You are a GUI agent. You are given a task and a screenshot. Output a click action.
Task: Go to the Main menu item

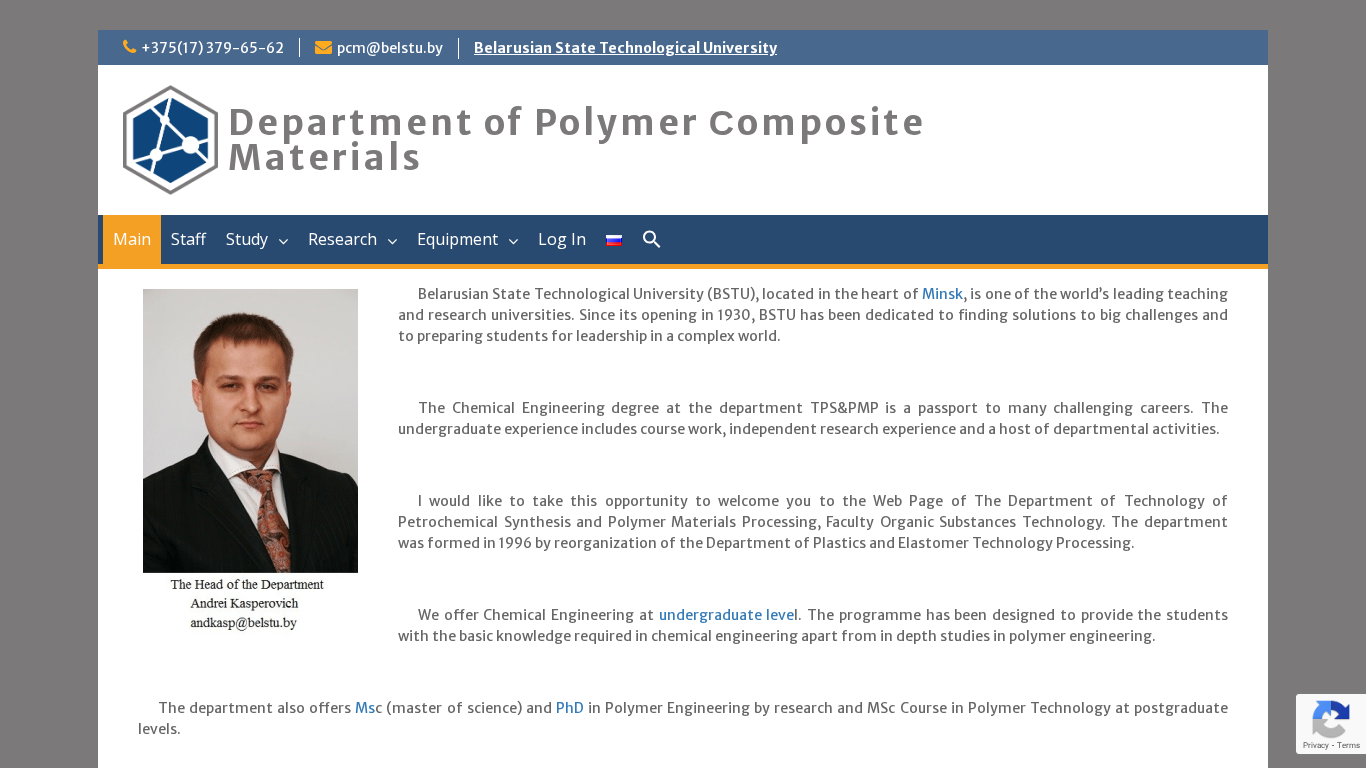tap(132, 240)
